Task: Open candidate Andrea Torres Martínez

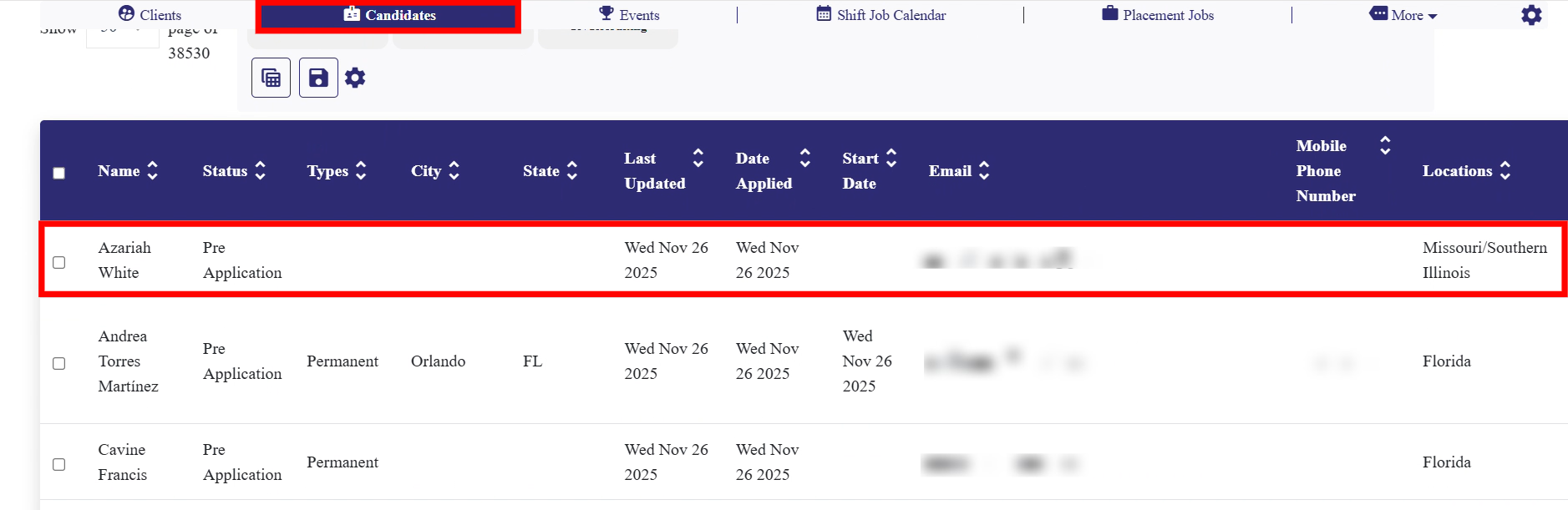Action: 128,361
